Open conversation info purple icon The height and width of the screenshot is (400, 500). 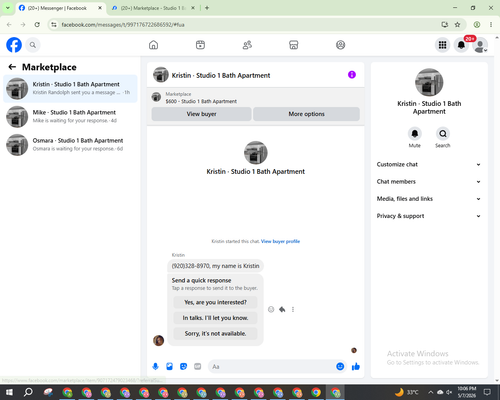click(x=352, y=75)
